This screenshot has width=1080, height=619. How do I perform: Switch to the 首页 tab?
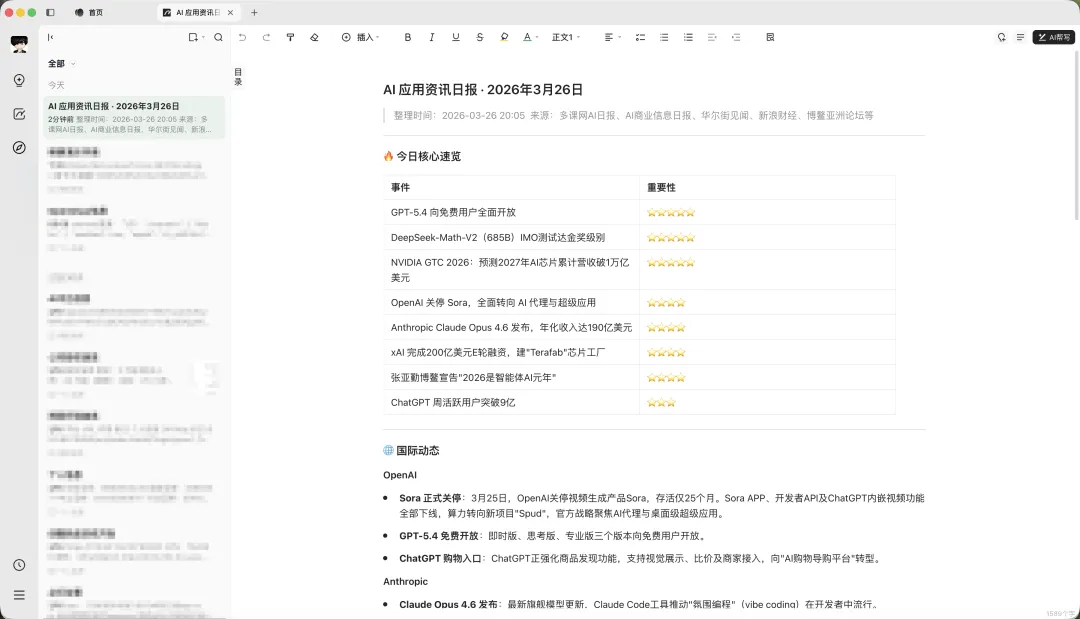pyautogui.click(x=89, y=12)
